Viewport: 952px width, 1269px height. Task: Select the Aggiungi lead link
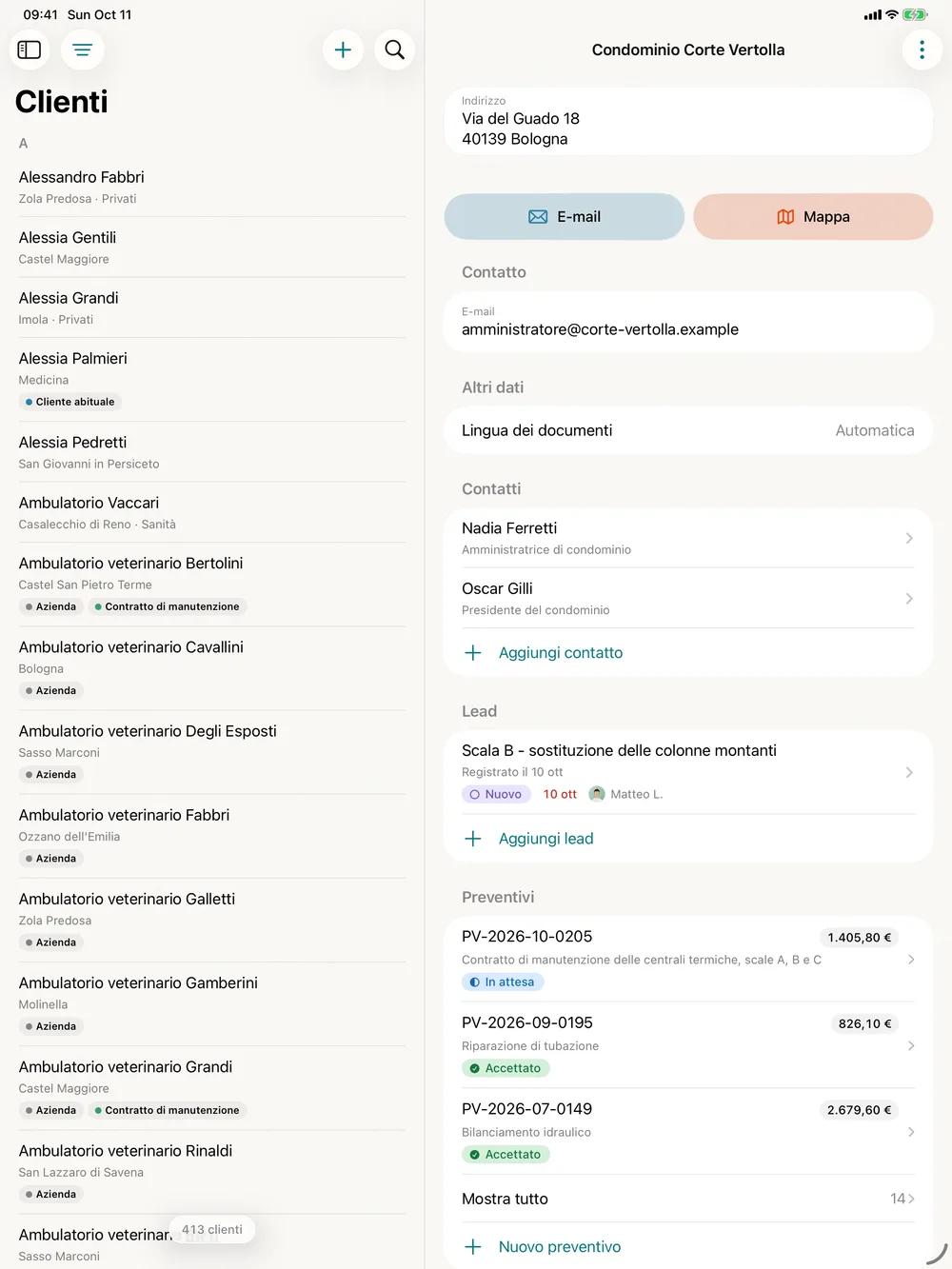546,839
